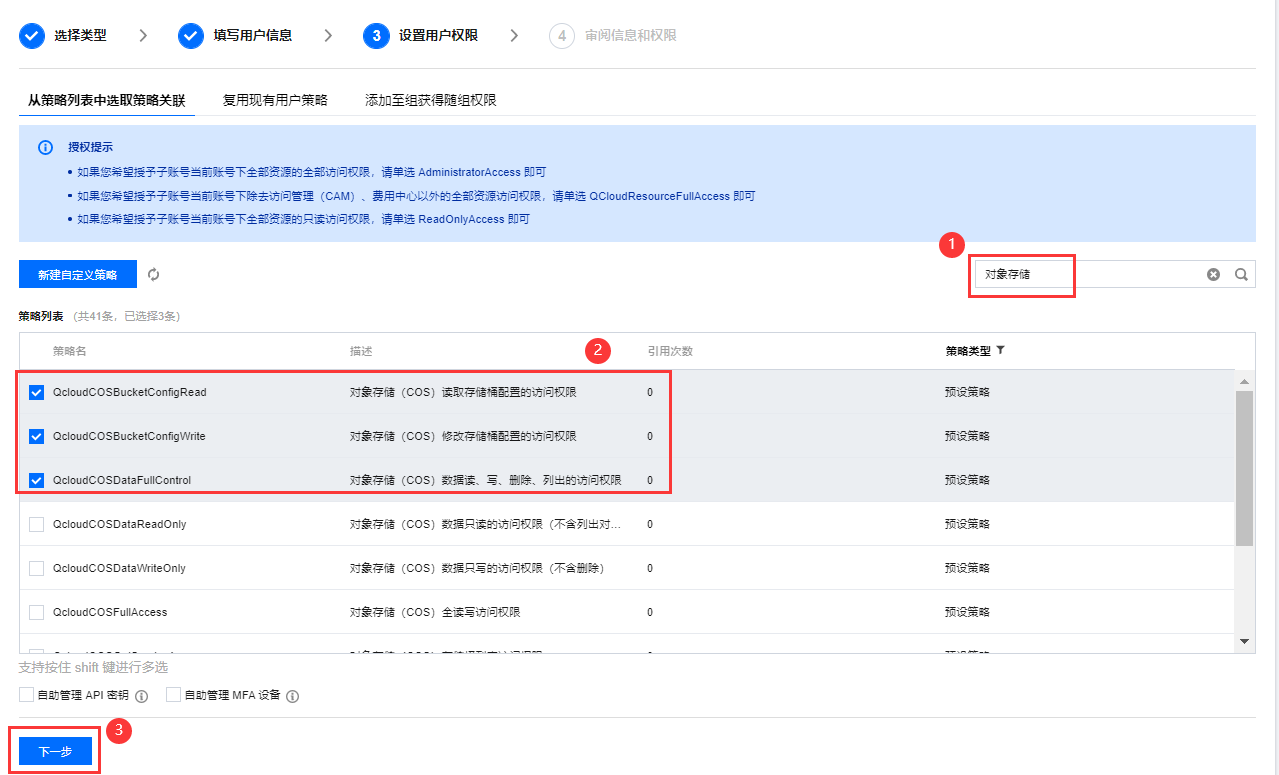Click info icon next to 自助管理 API 密钥
Viewport: 1279px width, 775px height.
142,696
